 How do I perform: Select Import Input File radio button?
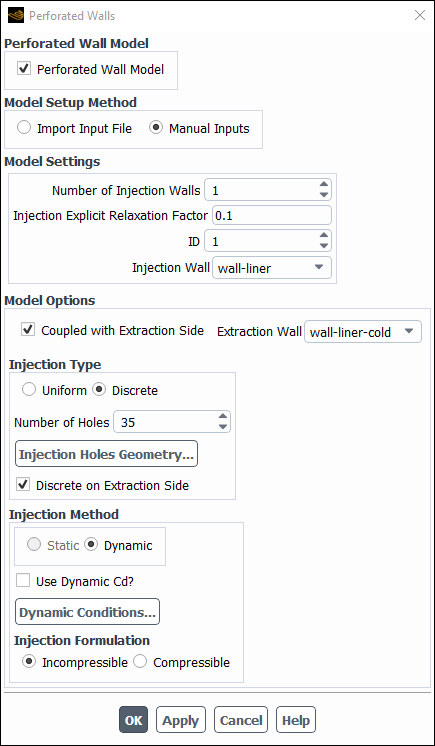[24, 128]
